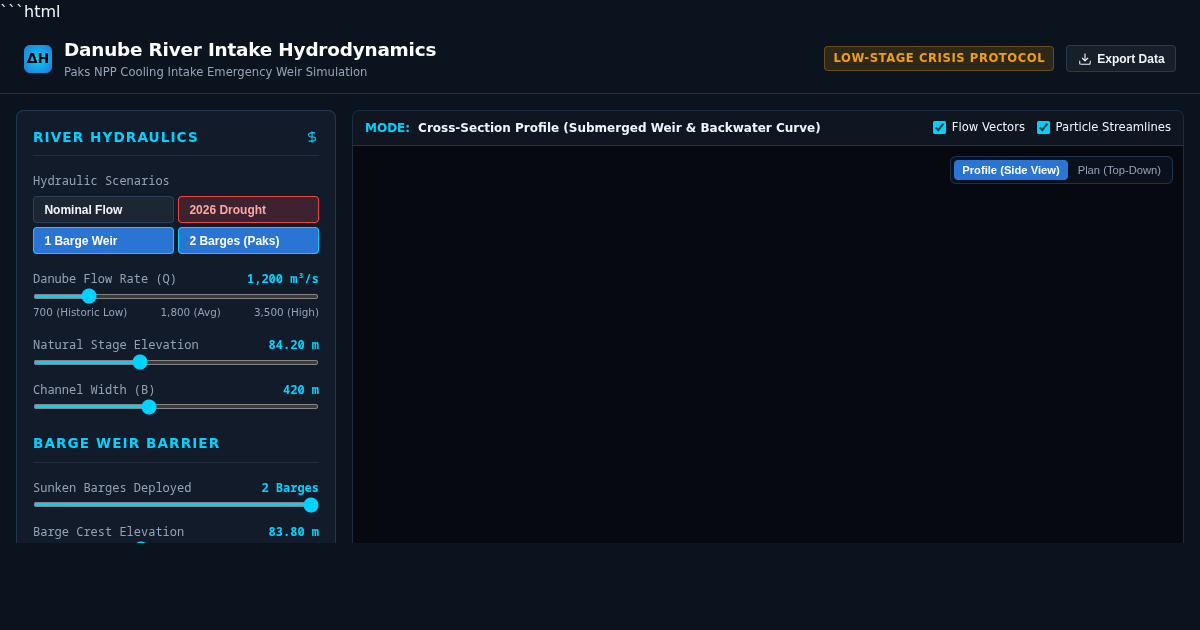Choose the 2 Barges (Paks) scenario

coord(248,241)
